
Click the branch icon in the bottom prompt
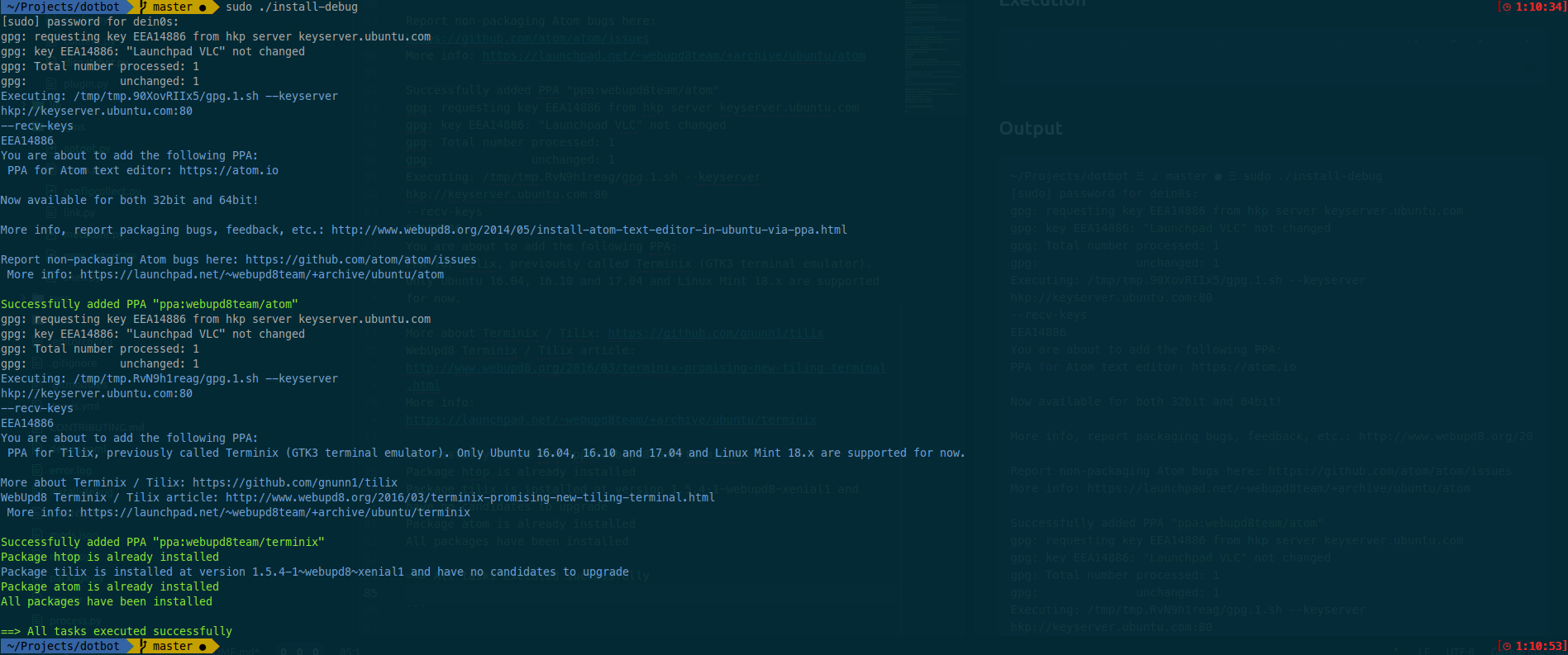click(144, 646)
